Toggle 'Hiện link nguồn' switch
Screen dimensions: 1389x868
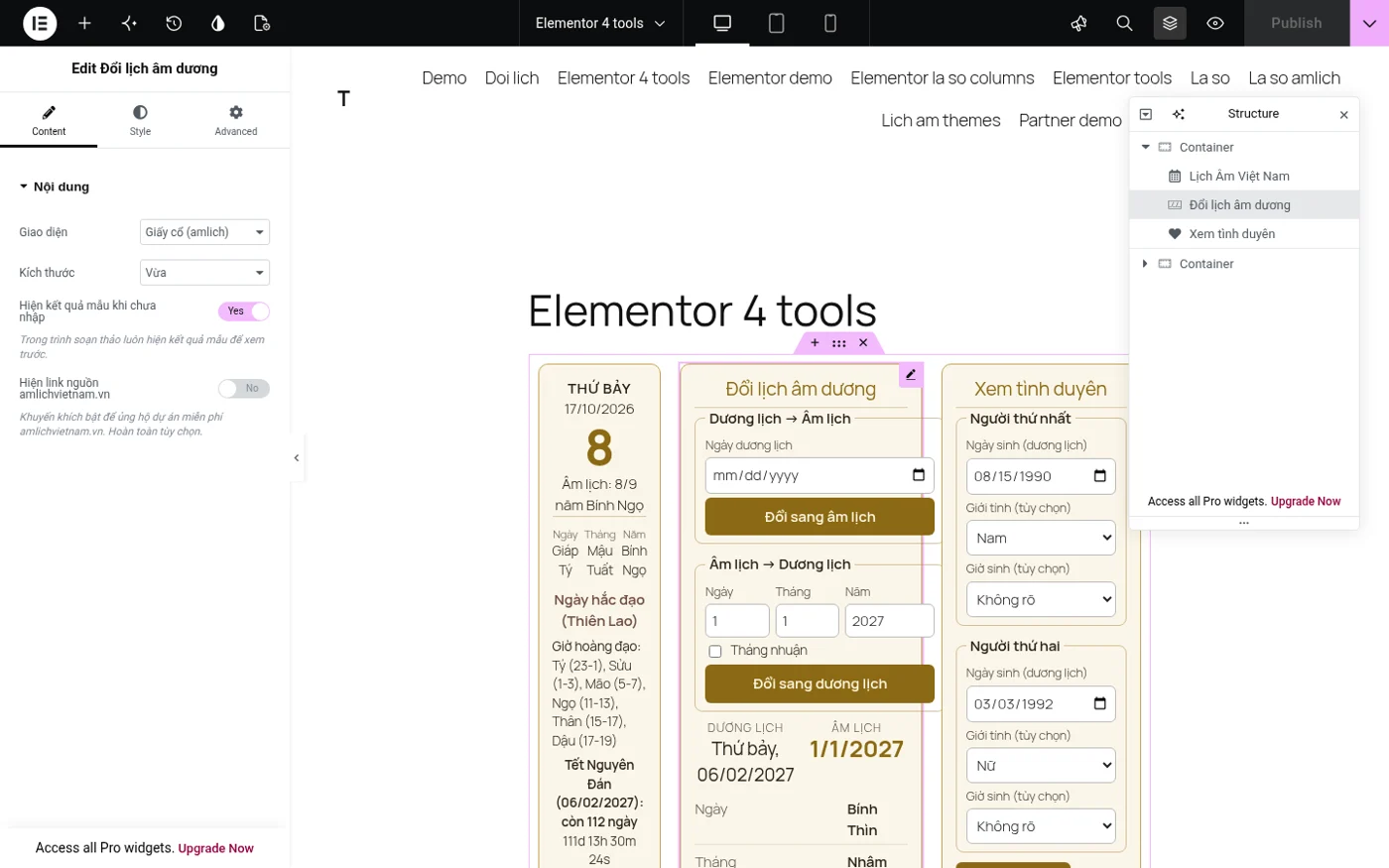pyautogui.click(x=244, y=389)
